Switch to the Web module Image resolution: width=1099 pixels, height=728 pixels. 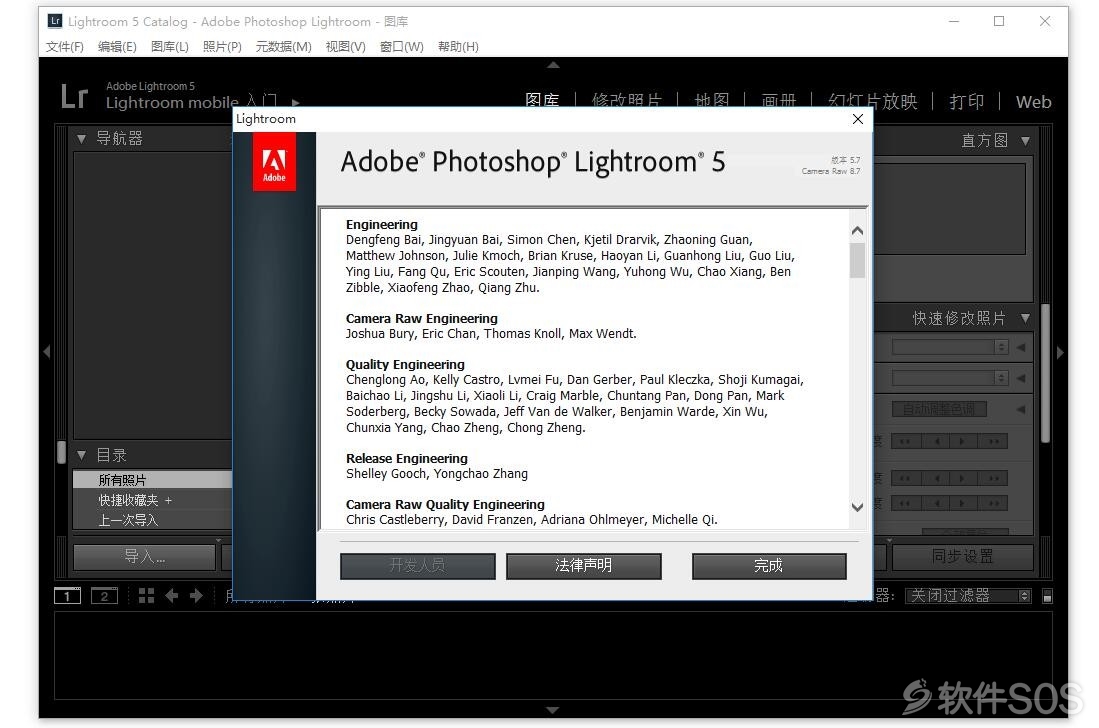point(1034,102)
